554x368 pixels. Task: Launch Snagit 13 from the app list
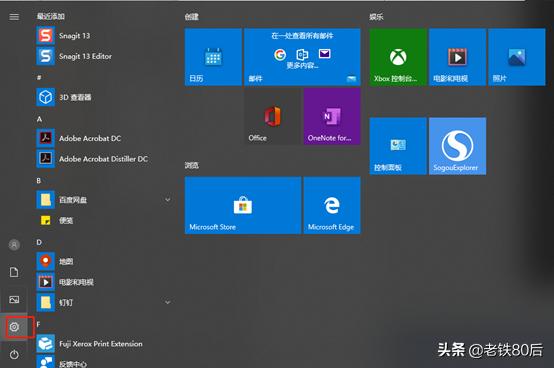(105, 36)
